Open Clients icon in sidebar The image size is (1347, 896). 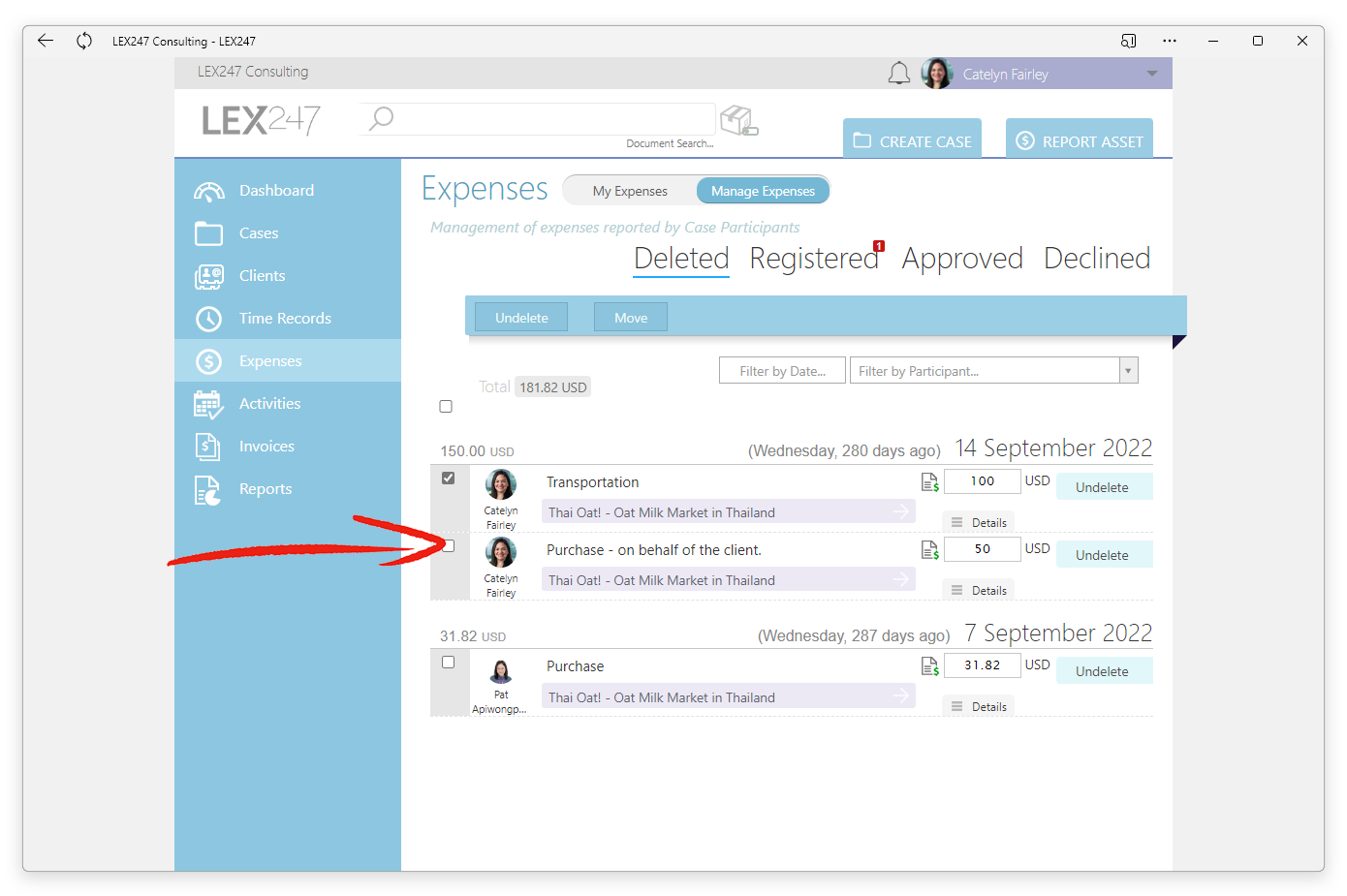[208, 276]
